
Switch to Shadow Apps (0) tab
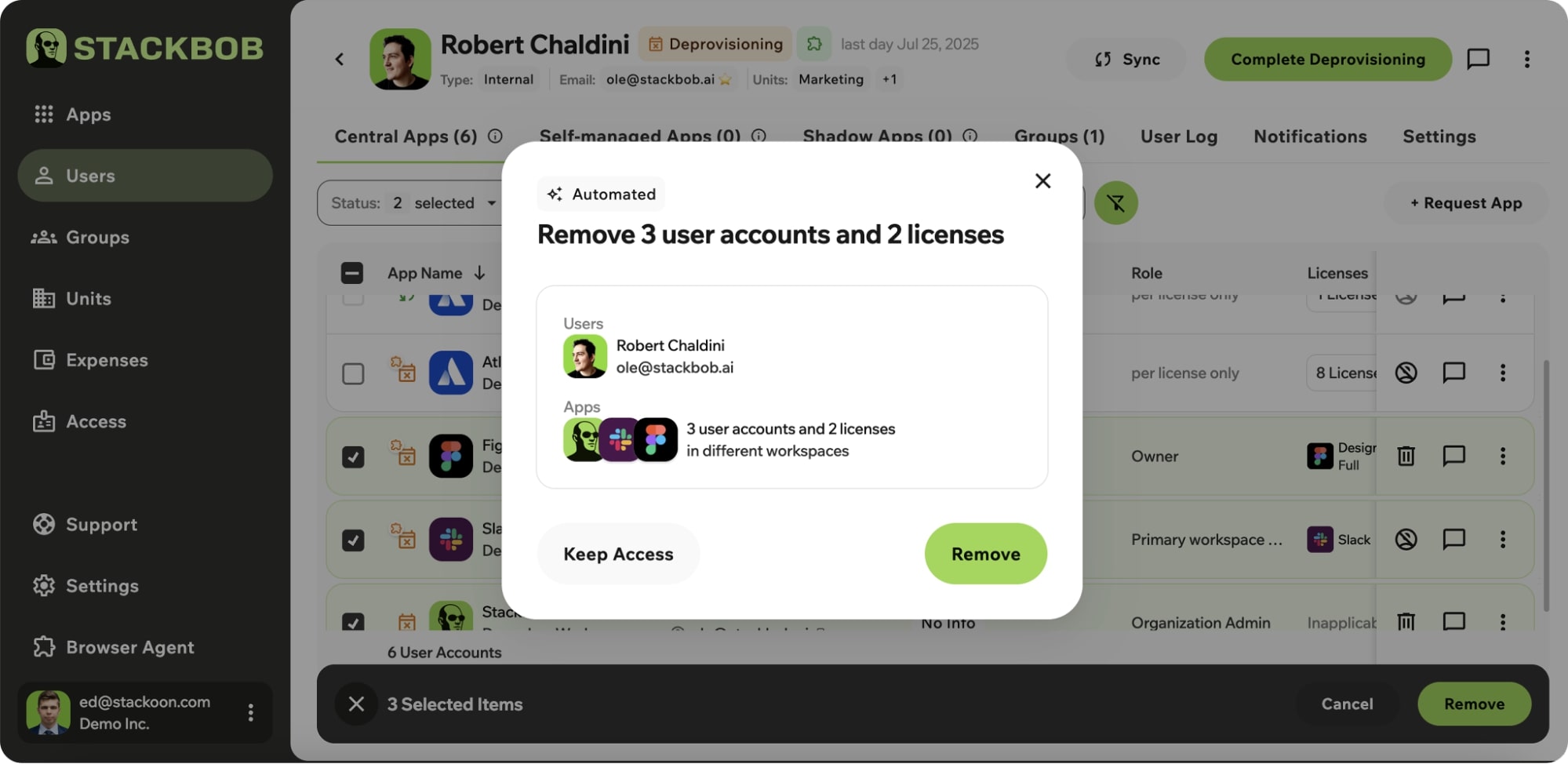click(877, 136)
